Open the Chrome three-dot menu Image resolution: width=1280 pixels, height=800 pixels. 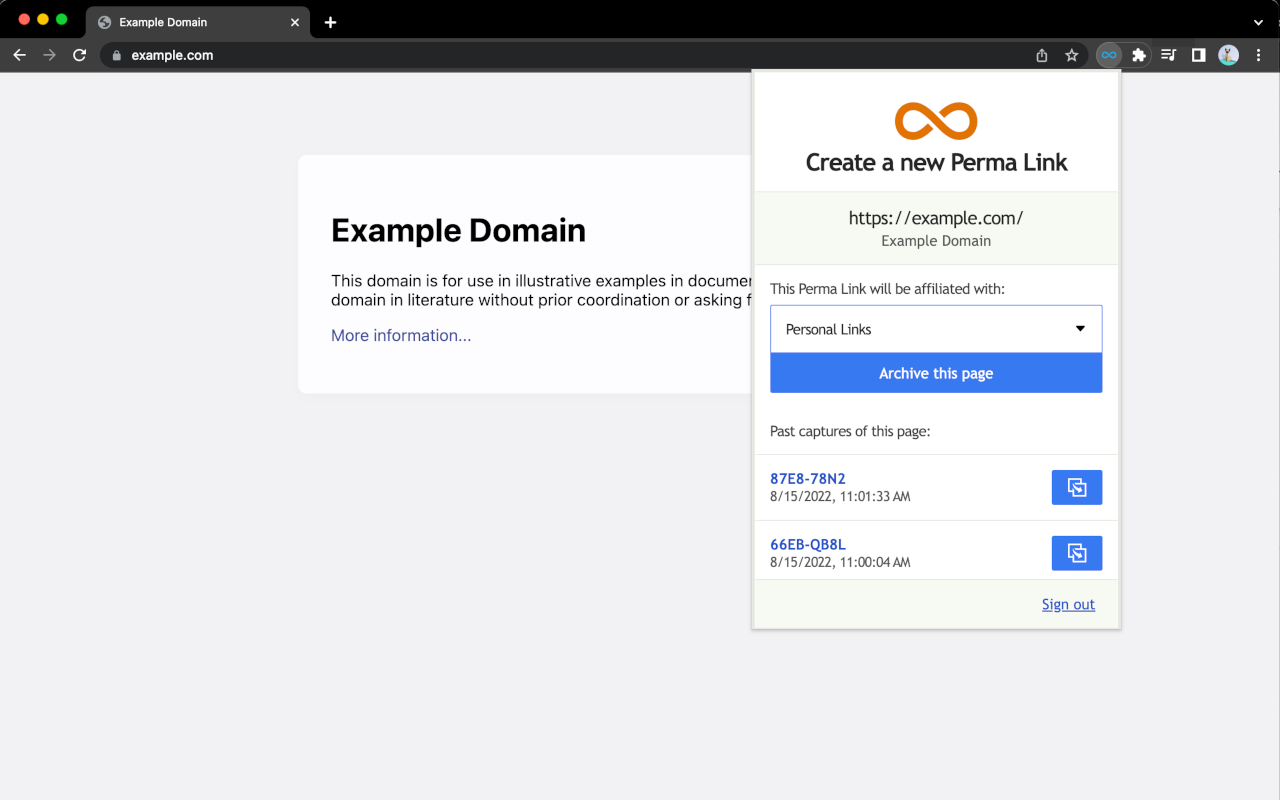point(1258,55)
